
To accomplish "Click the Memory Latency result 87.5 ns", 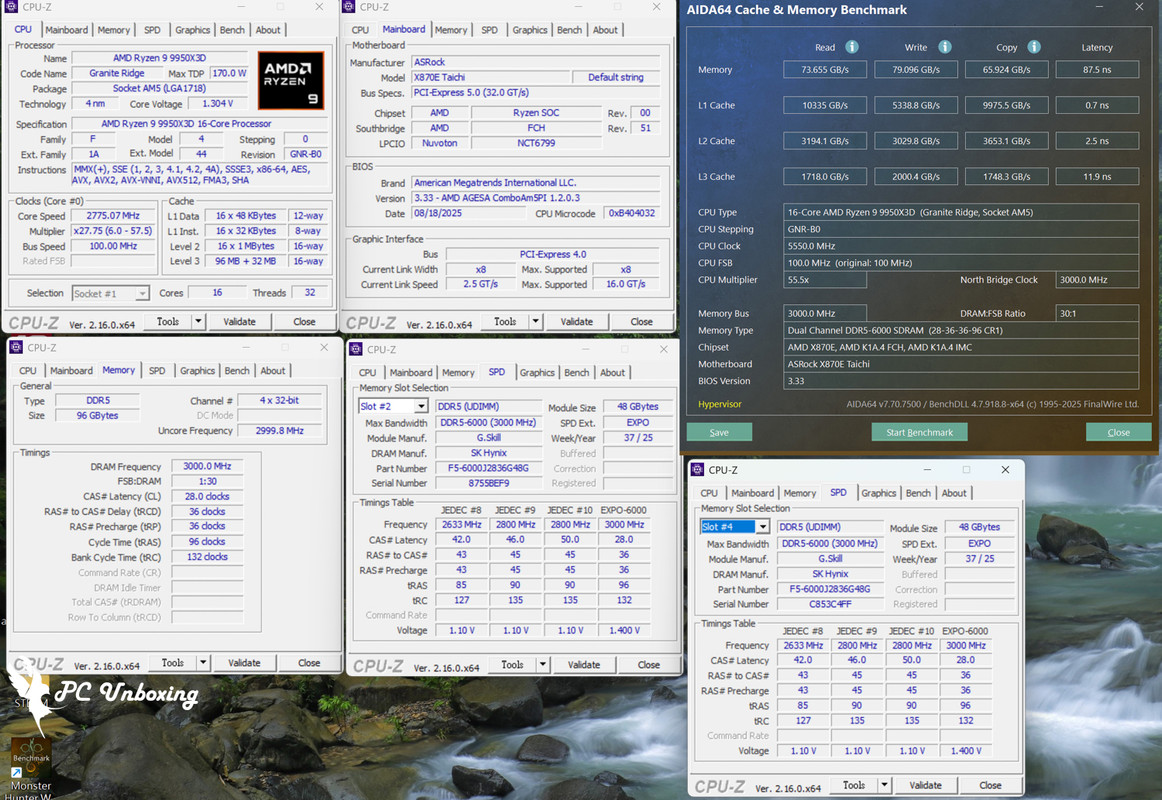I will tap(1097, 70).
